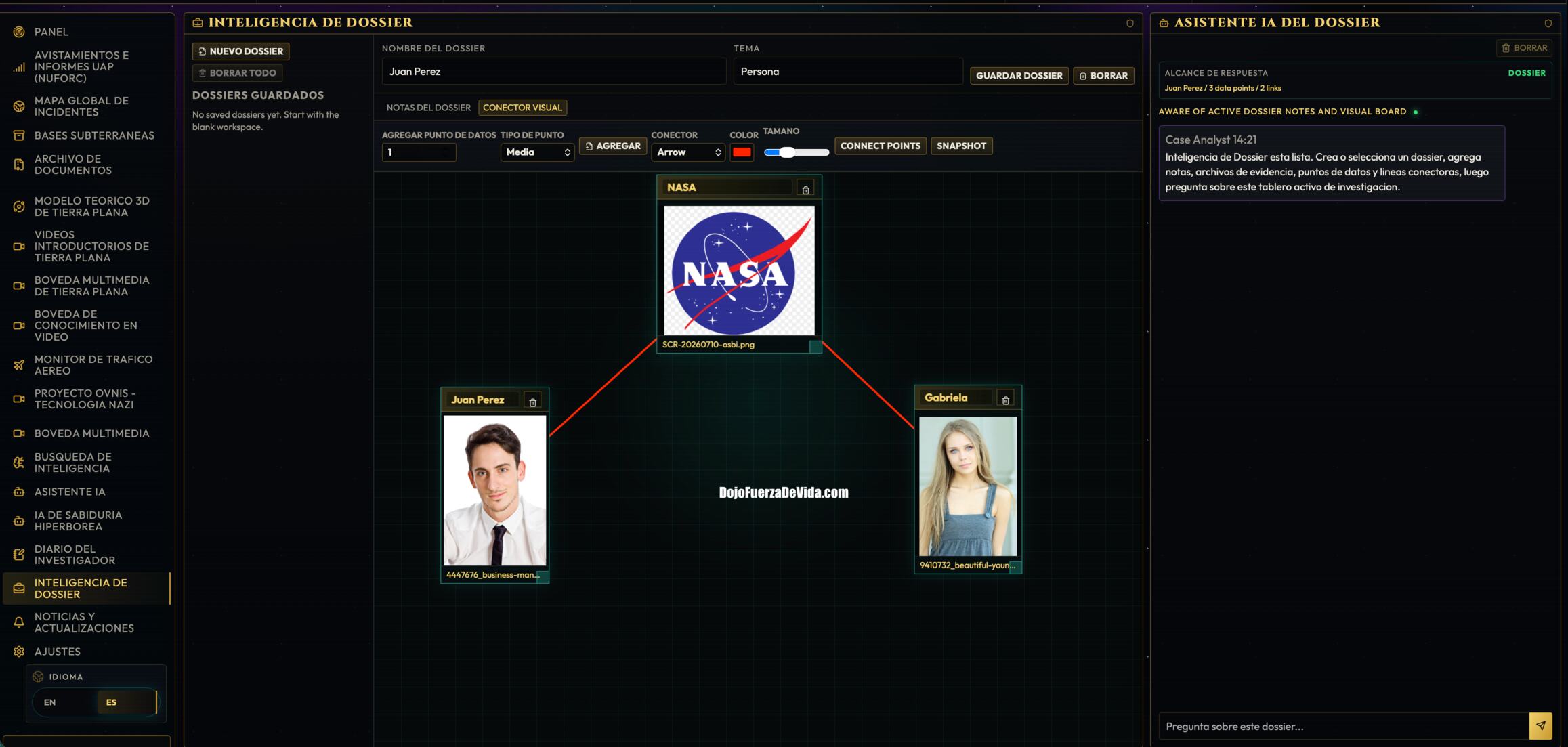This screenshot has height=747, width=1568.
Task: Open the red connector color swatch
Action: coord(742,152)
